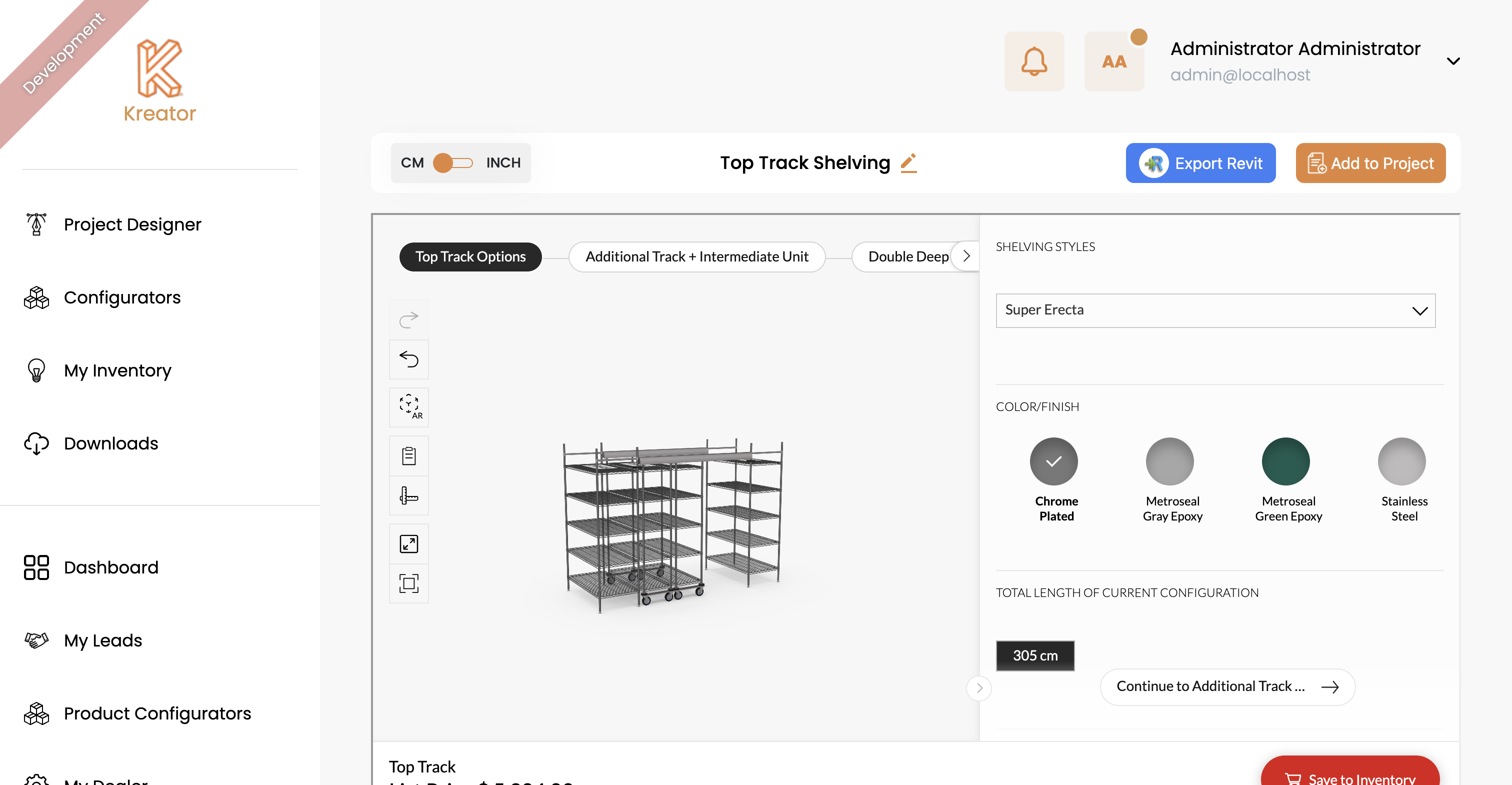
Task: Edit the Top Track Shelving title pencil
Action: 908,162
